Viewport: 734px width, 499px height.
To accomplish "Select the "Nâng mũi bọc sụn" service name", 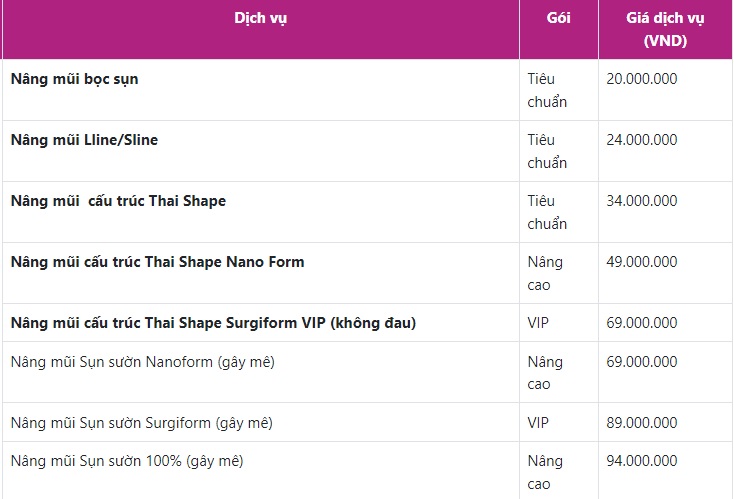I will (75, 79).
